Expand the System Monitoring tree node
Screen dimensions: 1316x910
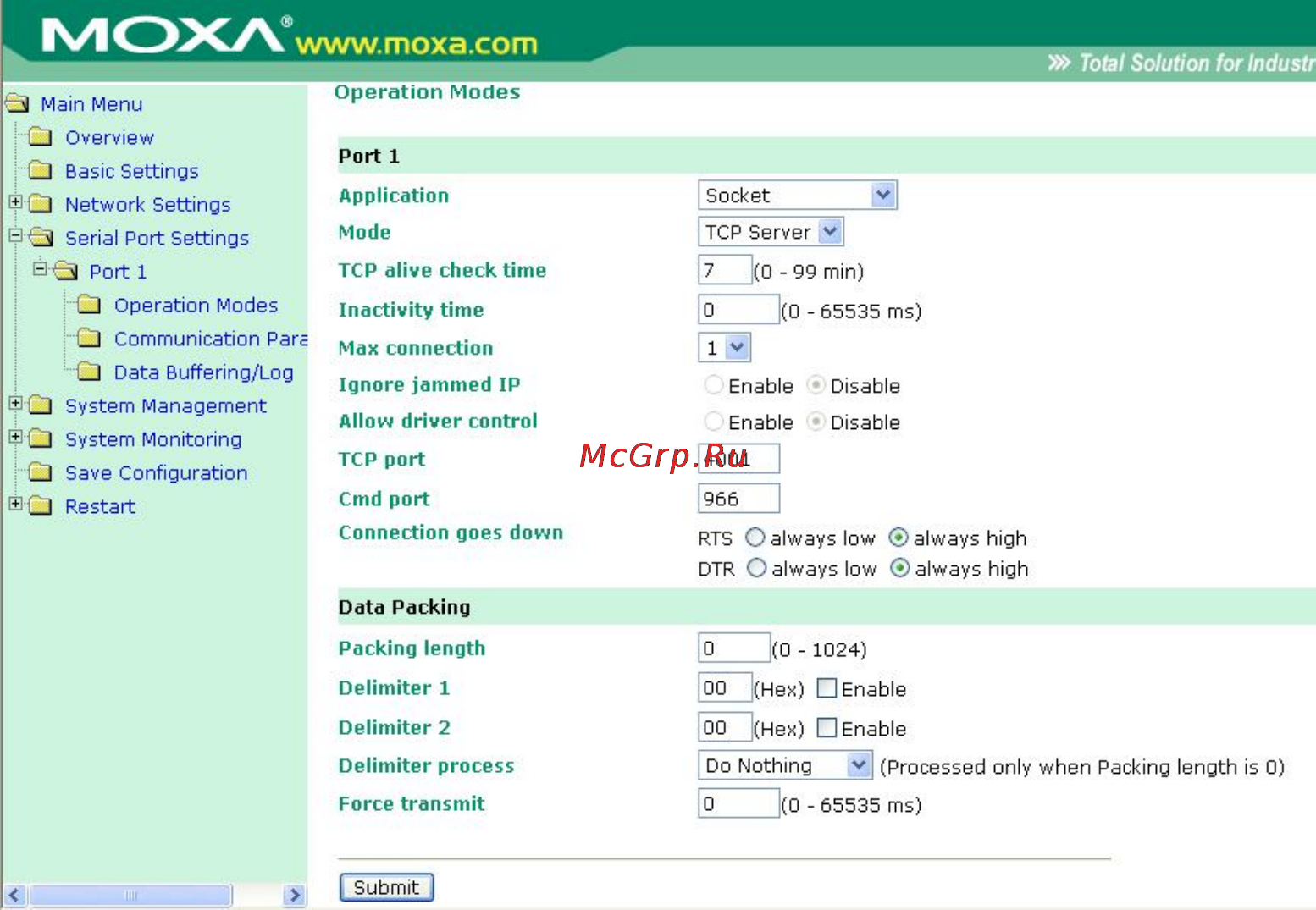[x=15, y=436]
